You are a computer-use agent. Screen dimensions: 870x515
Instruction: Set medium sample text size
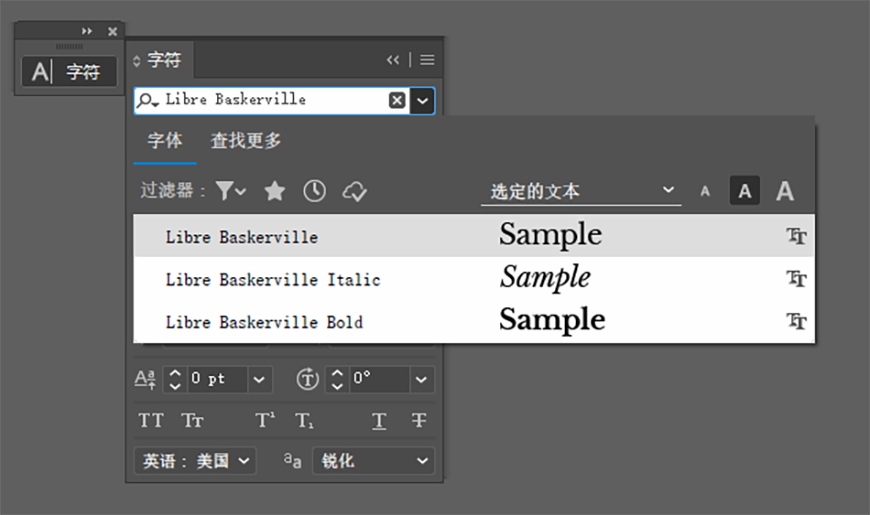(x=745, y=191)
